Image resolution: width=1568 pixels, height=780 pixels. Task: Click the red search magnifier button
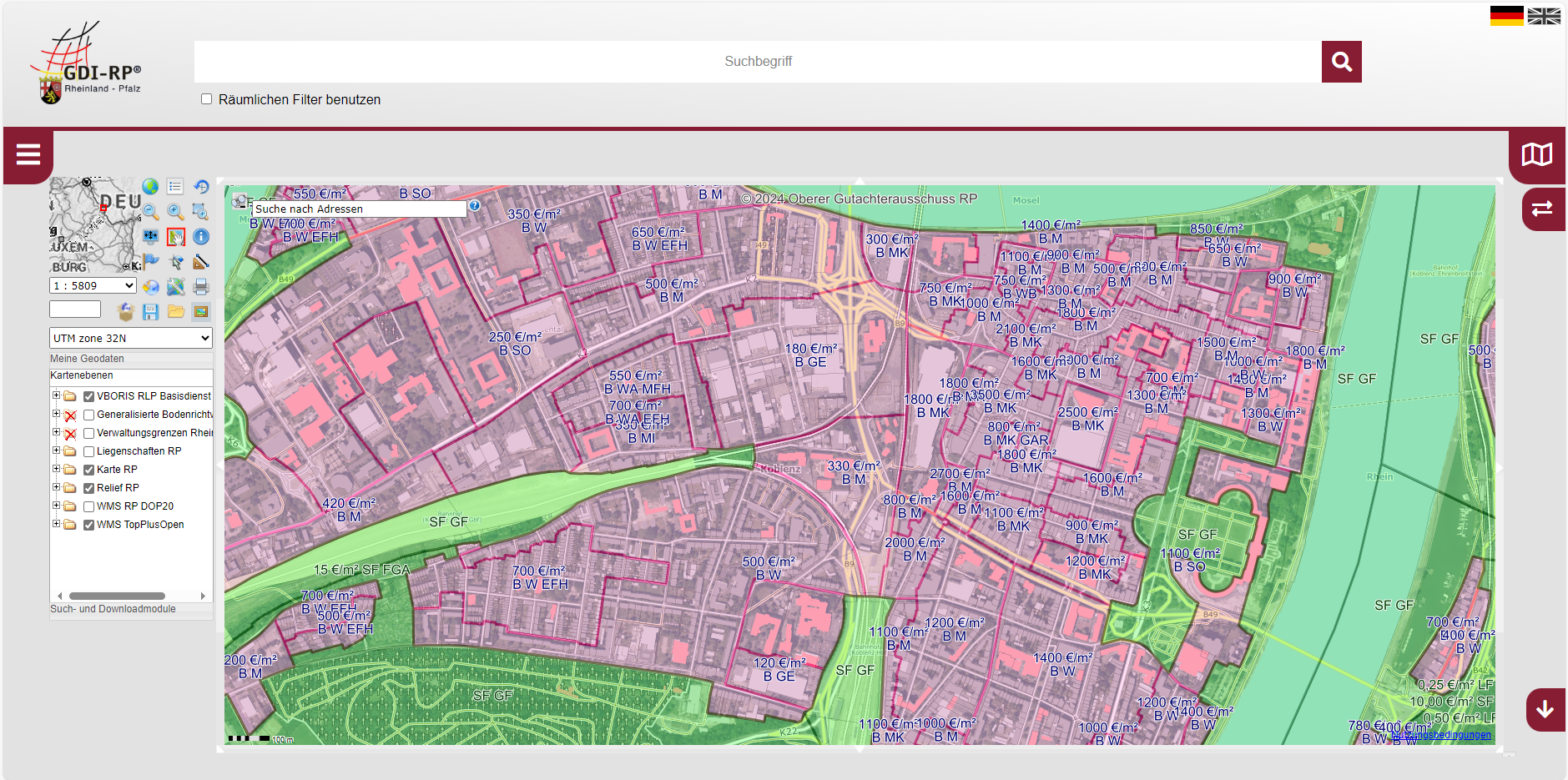click(1341, 62)
